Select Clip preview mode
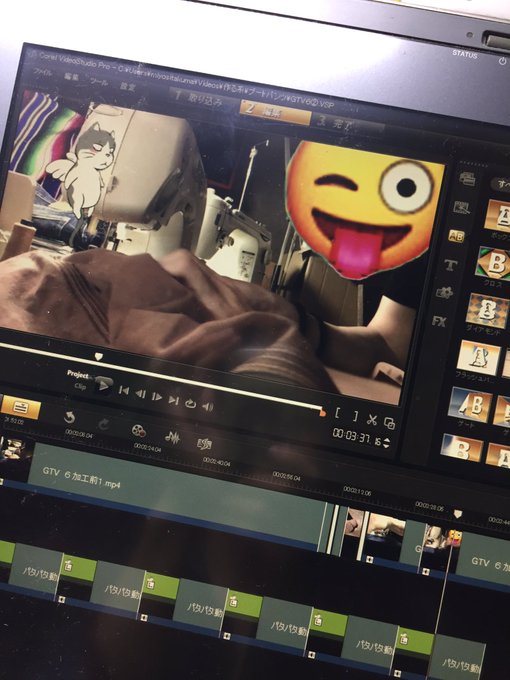This screenshot has width=510, height=680. click(x=80, y=386)
